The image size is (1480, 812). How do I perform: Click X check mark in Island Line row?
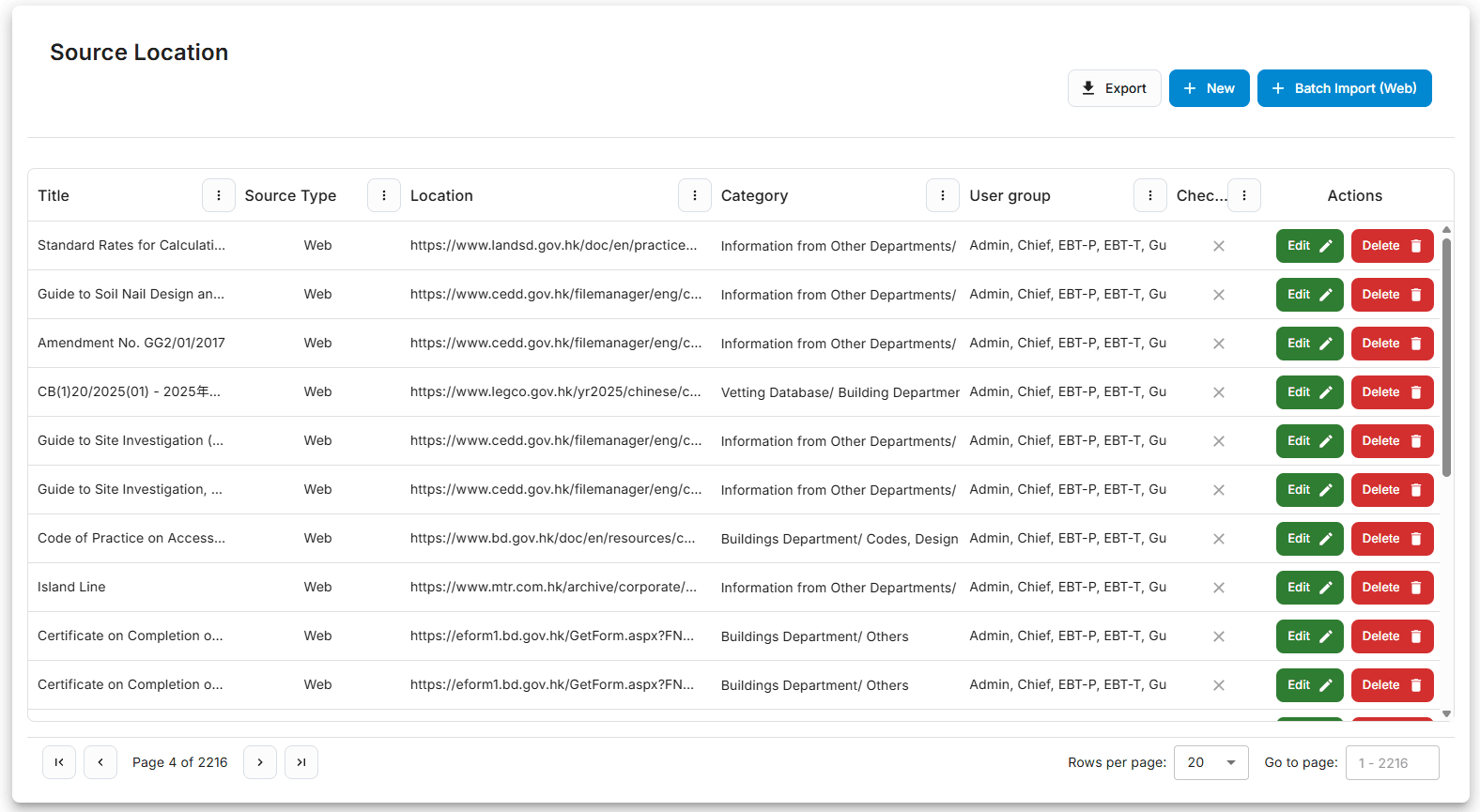pyautogui.click(x=1219, y=588)
